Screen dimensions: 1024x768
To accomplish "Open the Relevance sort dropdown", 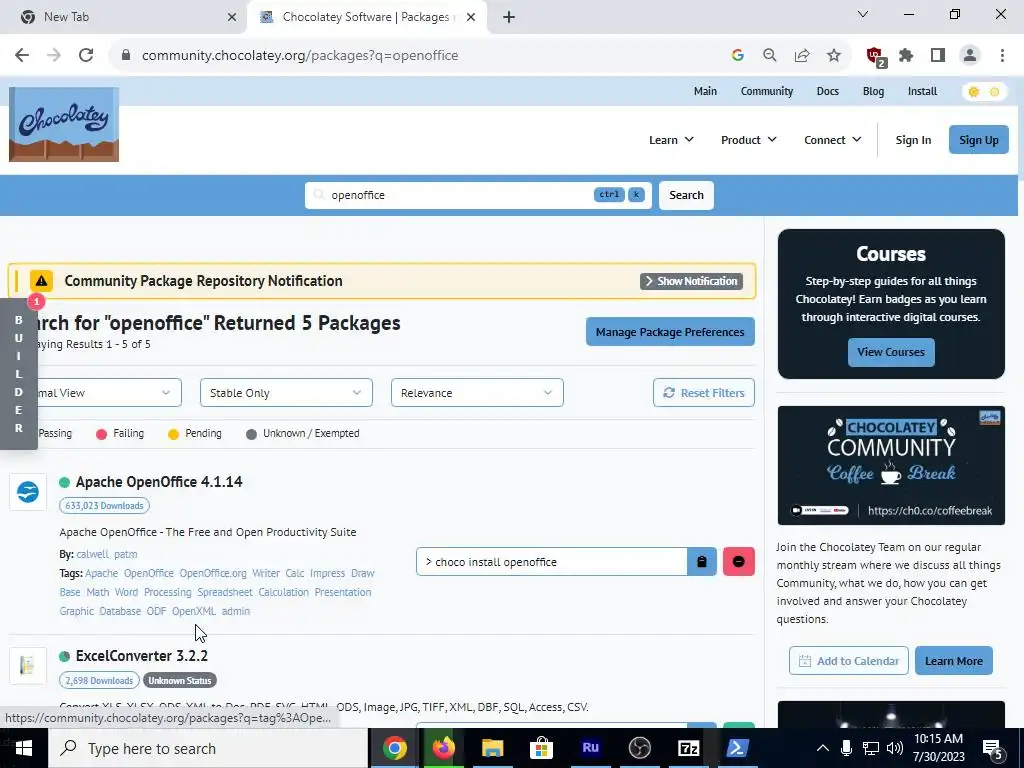I will pos(477,392).
